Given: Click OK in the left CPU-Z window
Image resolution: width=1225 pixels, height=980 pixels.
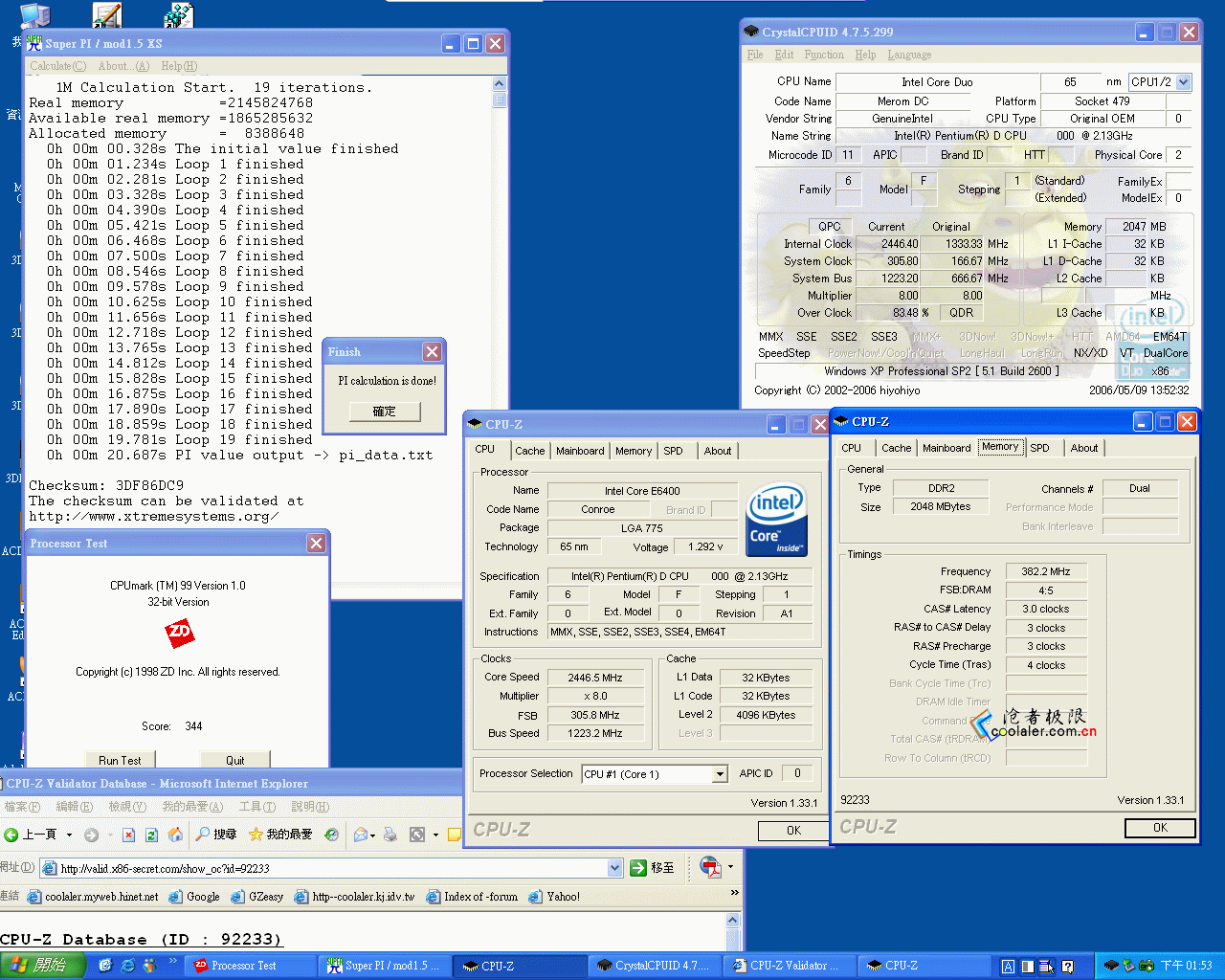Looking at the screenshot, I should point(793,831).
